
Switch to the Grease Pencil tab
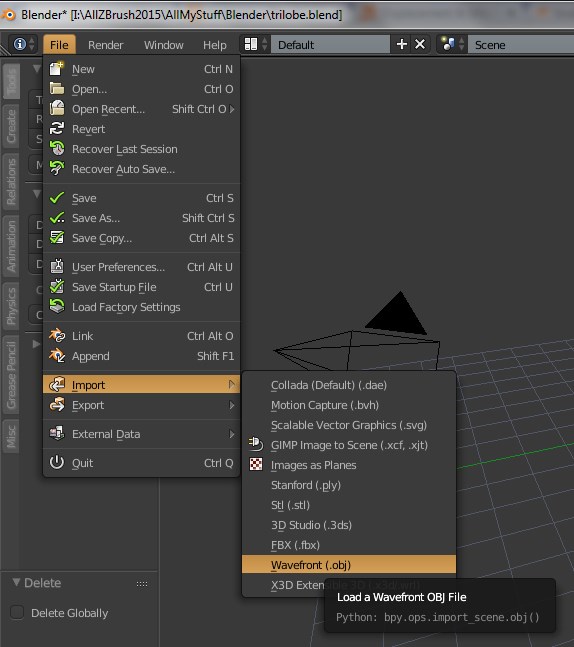pyautogui.click(x=11, y=374)
